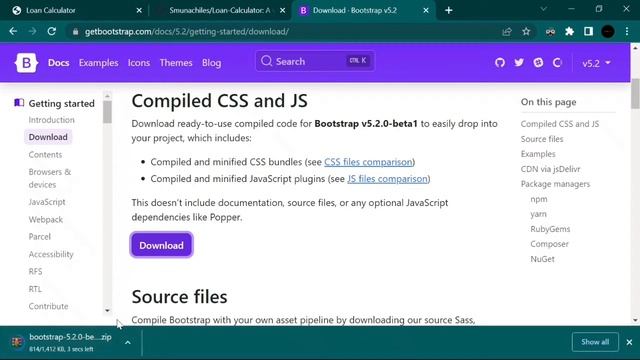Jump to the npm section
The image size is (640, 360).
pyautogui.click(x=539, y=199)
